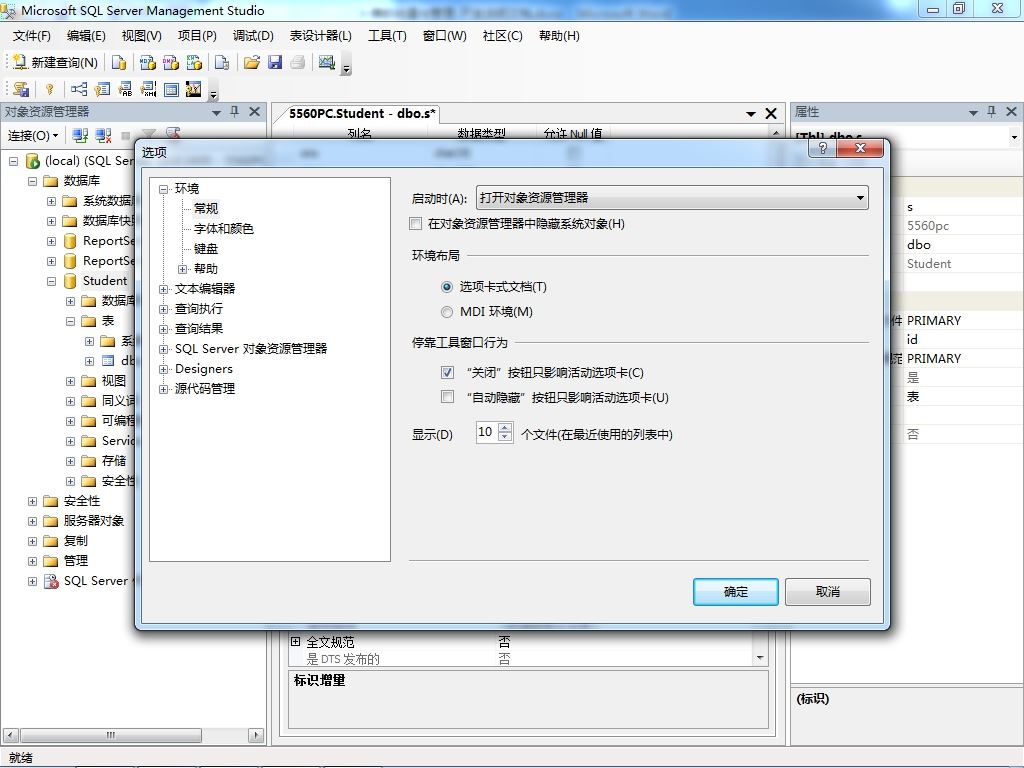Image resolution: width=1024 pixels, height=768 pixels.
Task: Click the Set Primary Key icon
Action: pyautogui.click(x=50, y=89)
